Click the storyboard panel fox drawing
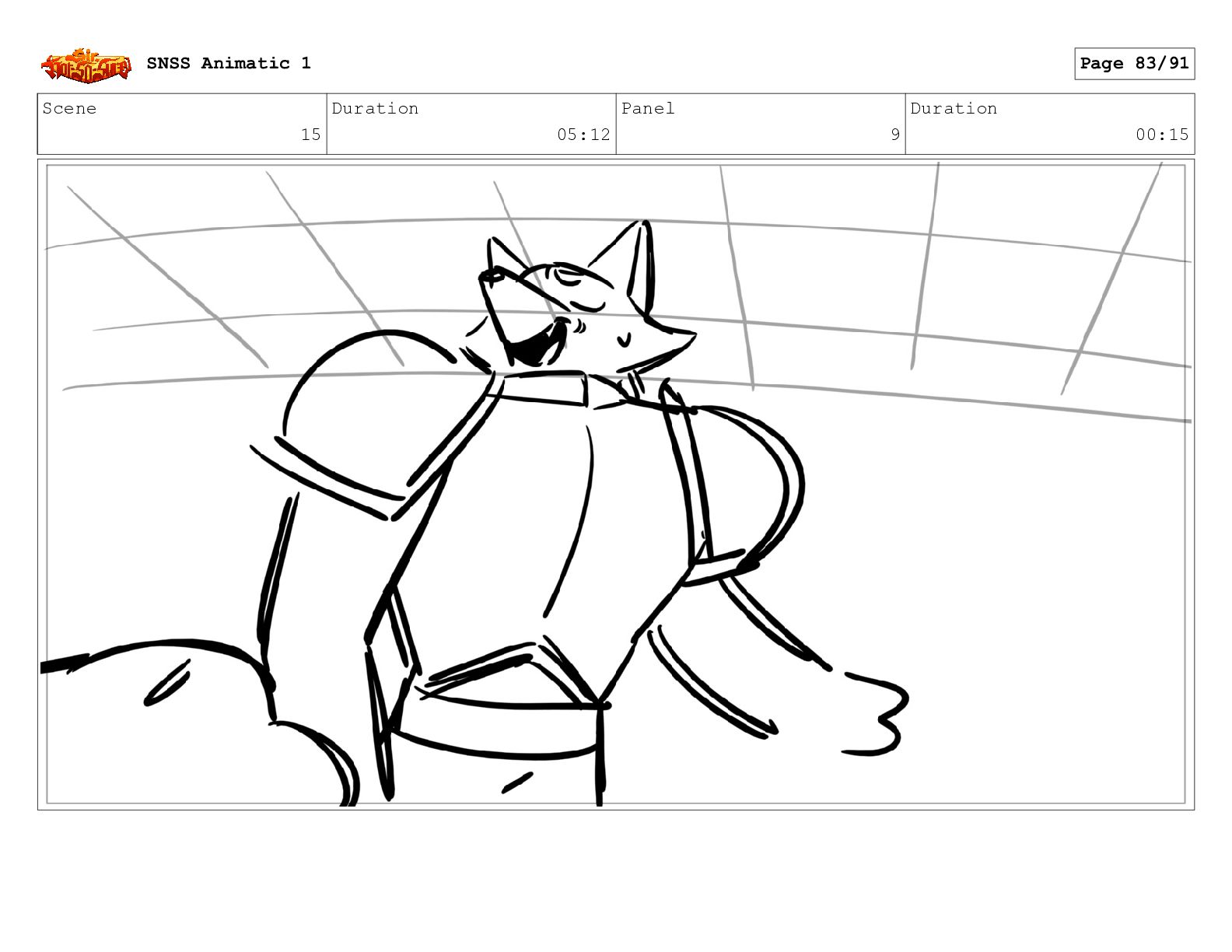 tap(615, 485)
